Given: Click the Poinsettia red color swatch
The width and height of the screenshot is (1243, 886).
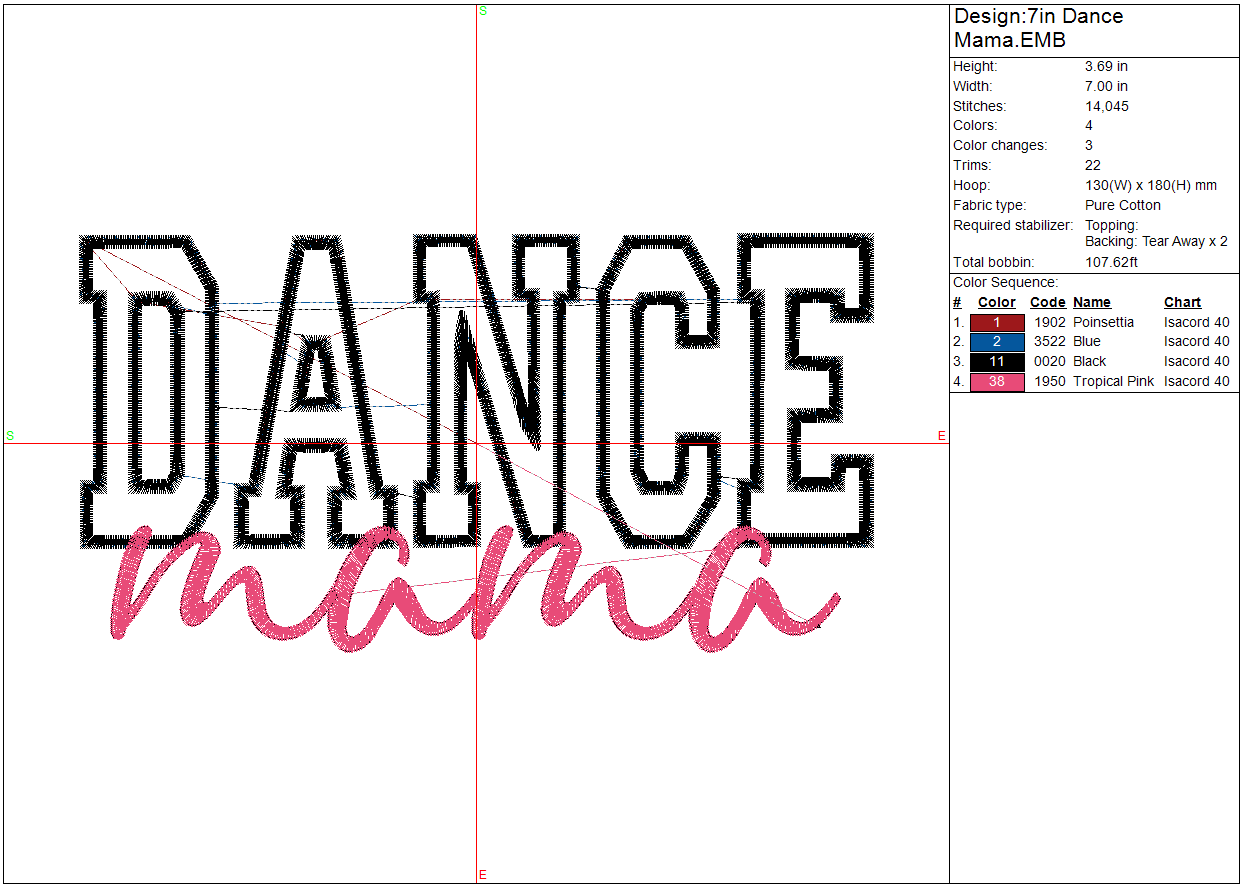Looking at the screenshot, I should pyautogui.click(x=997, y=323).
